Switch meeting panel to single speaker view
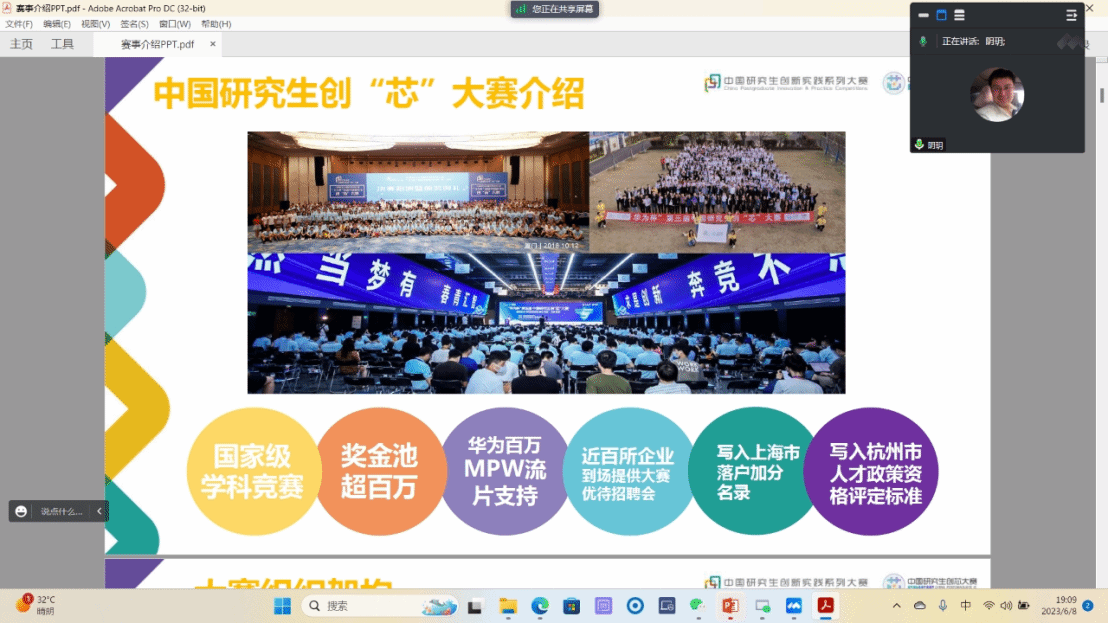 coord(941,15)
